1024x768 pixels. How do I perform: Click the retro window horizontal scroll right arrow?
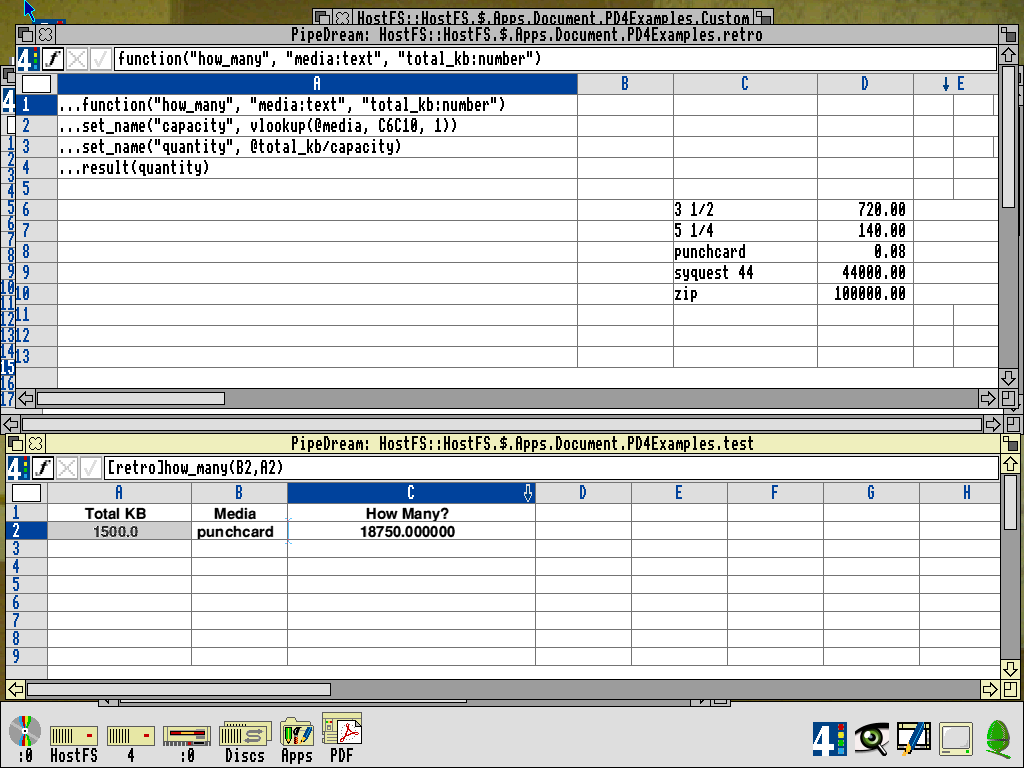987,398
